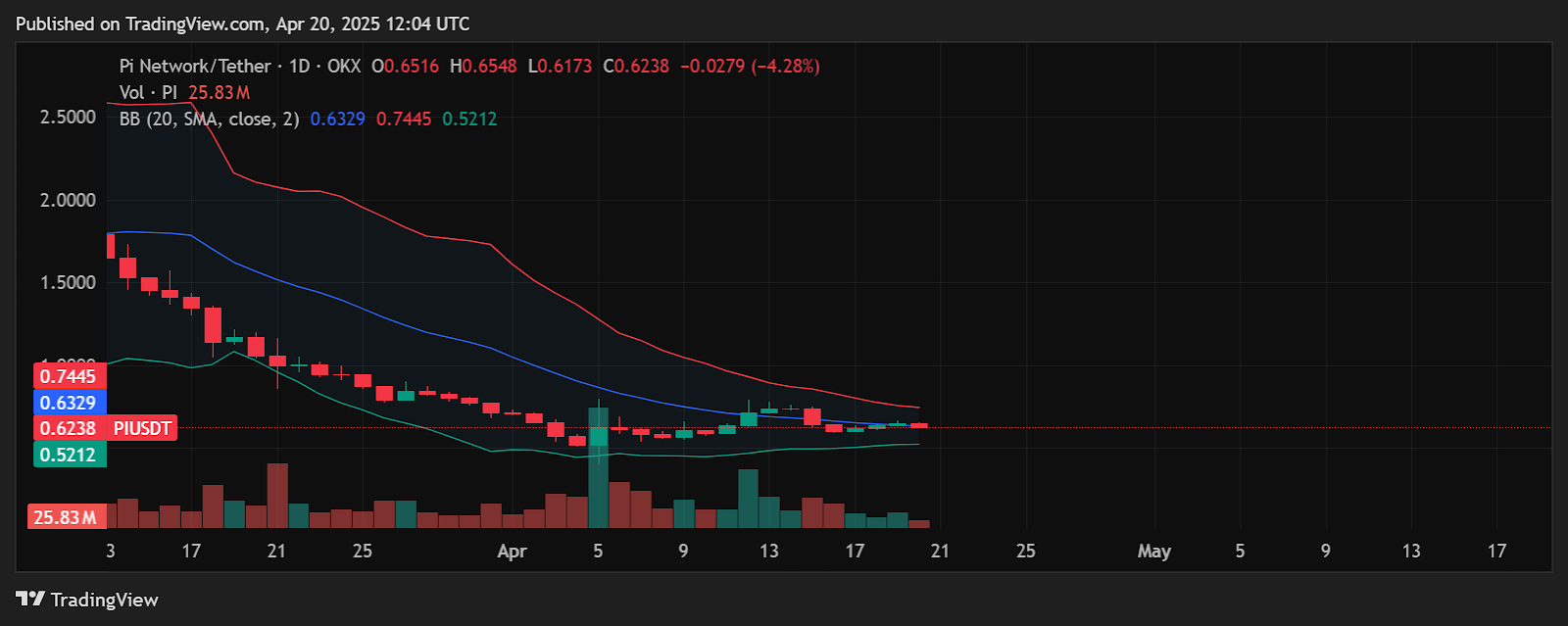Click the blue 0.6329 basis price tag

70,403
